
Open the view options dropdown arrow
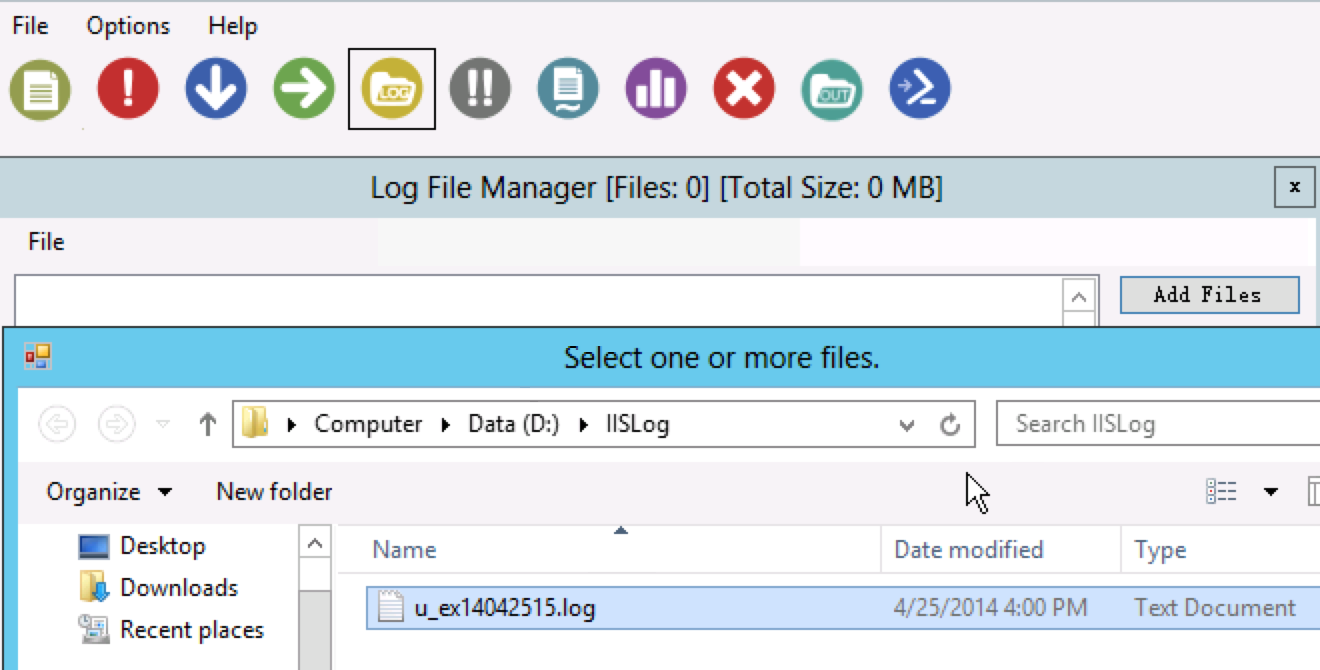click(1271, 492)
